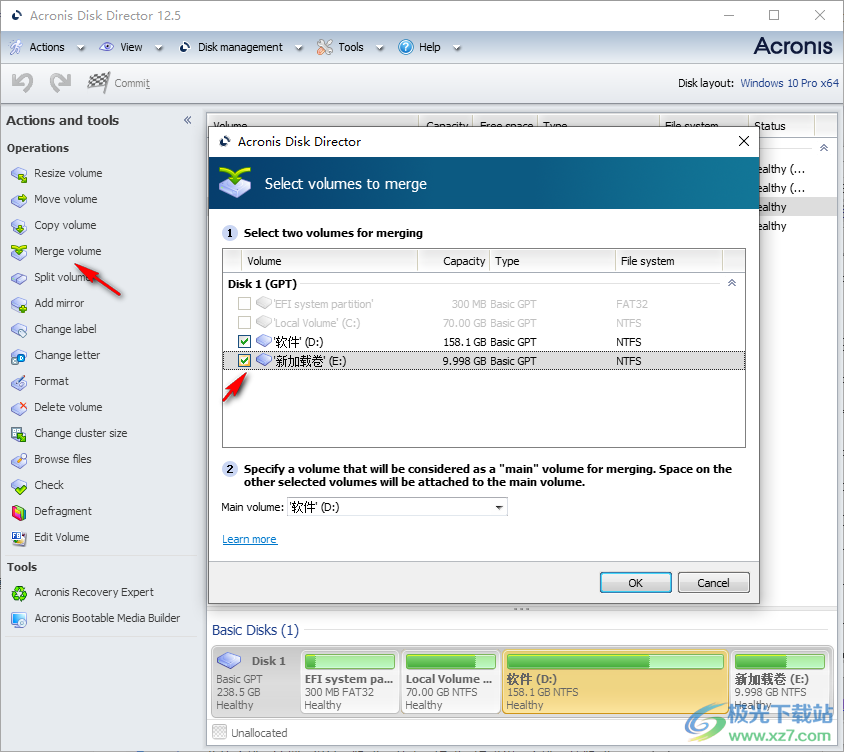Viewport: 844px width, 752px height.
Task: Open the Learn more link
Action: [250, 539]
